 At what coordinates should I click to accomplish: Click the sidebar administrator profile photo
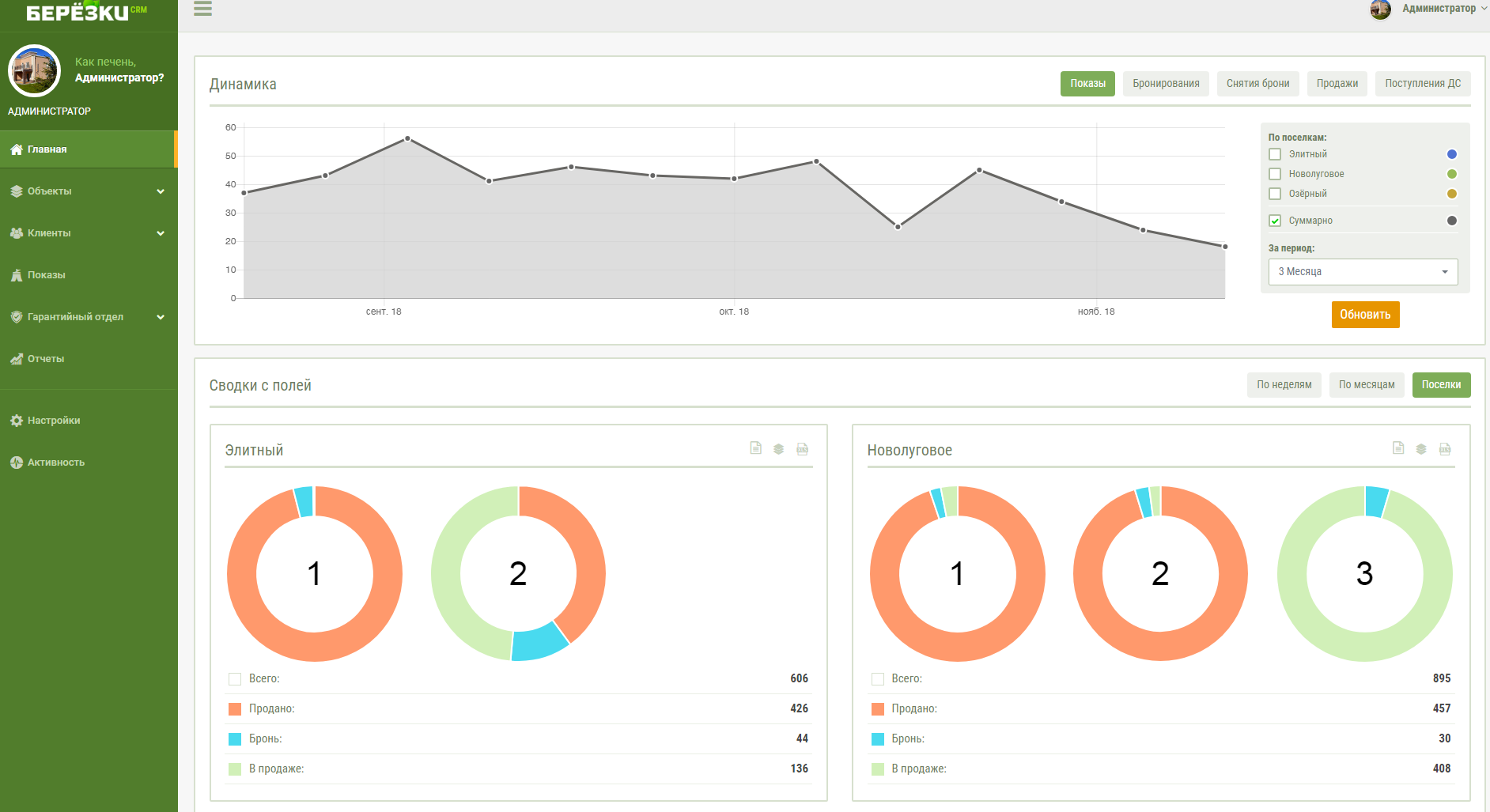coord(34,70)
